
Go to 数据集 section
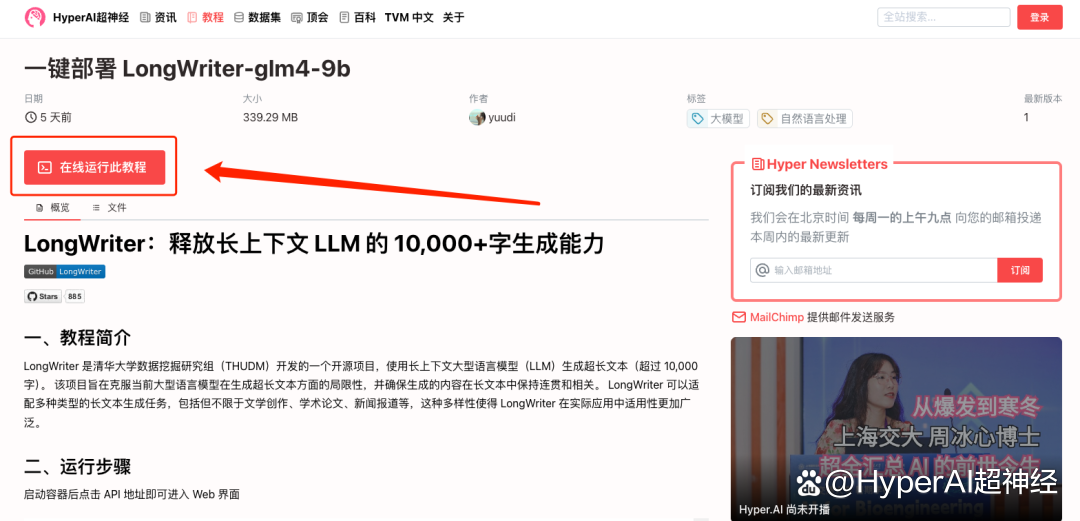click(258, 17)
